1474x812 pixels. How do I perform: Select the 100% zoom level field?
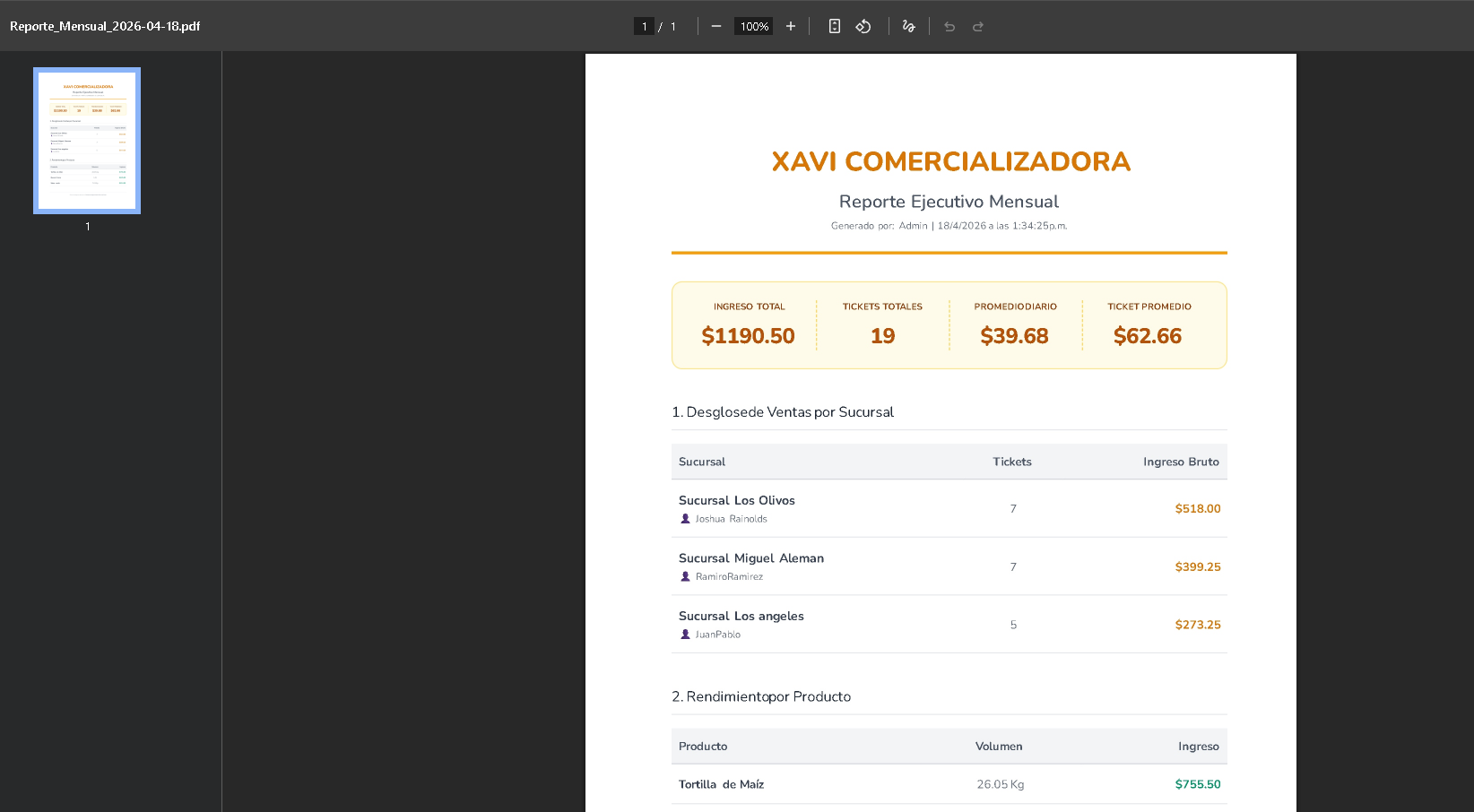[753, 26]
